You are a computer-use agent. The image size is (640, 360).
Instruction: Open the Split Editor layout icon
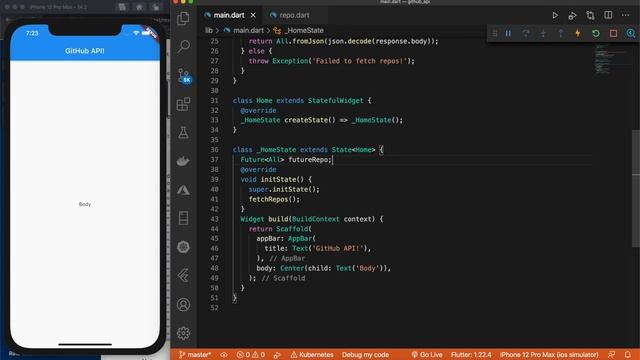[608, 15]
